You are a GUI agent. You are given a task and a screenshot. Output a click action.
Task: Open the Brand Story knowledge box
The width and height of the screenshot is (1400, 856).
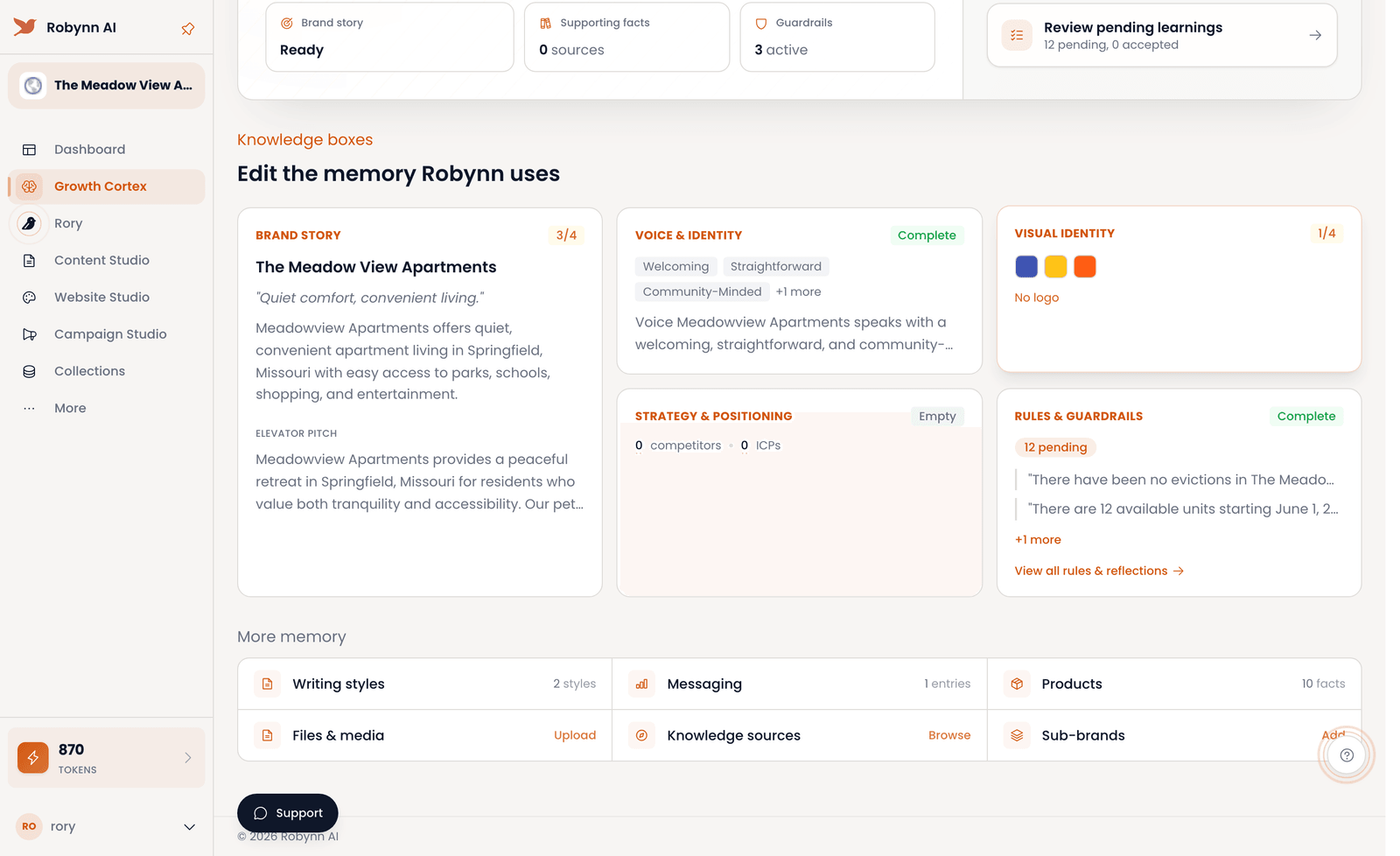[x=420, y=403]
